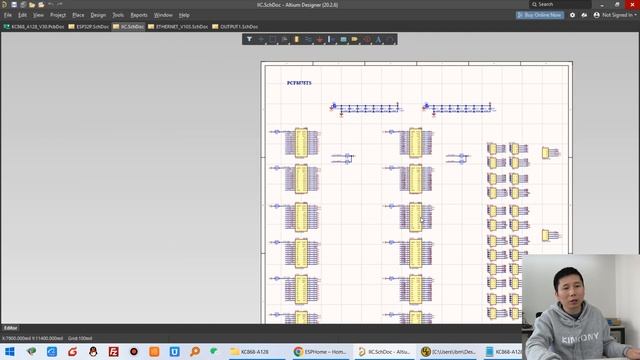The width and height of the screenshot is (640, 360).
Task: Select the top IC in right column
Action: (416, 142)
